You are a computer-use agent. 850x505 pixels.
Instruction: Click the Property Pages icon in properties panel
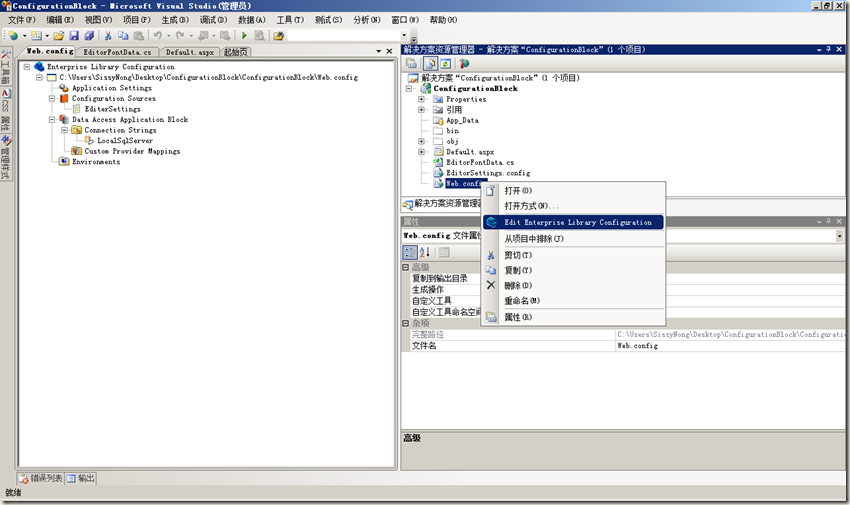pyautogui.click(x=445, y=252)
